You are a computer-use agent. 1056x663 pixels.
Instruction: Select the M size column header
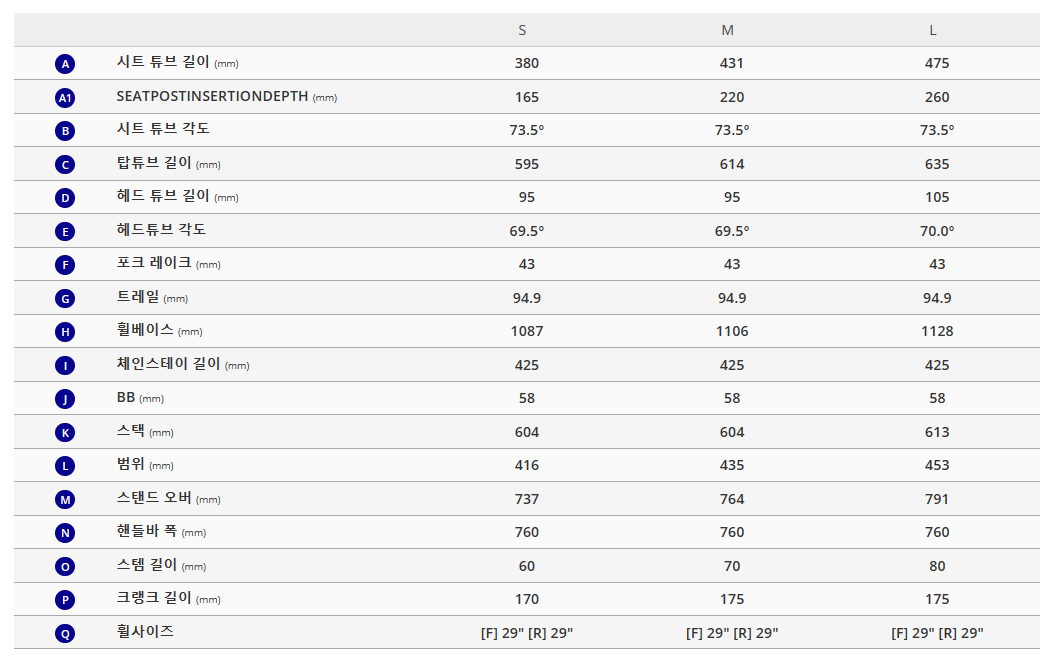727,30
